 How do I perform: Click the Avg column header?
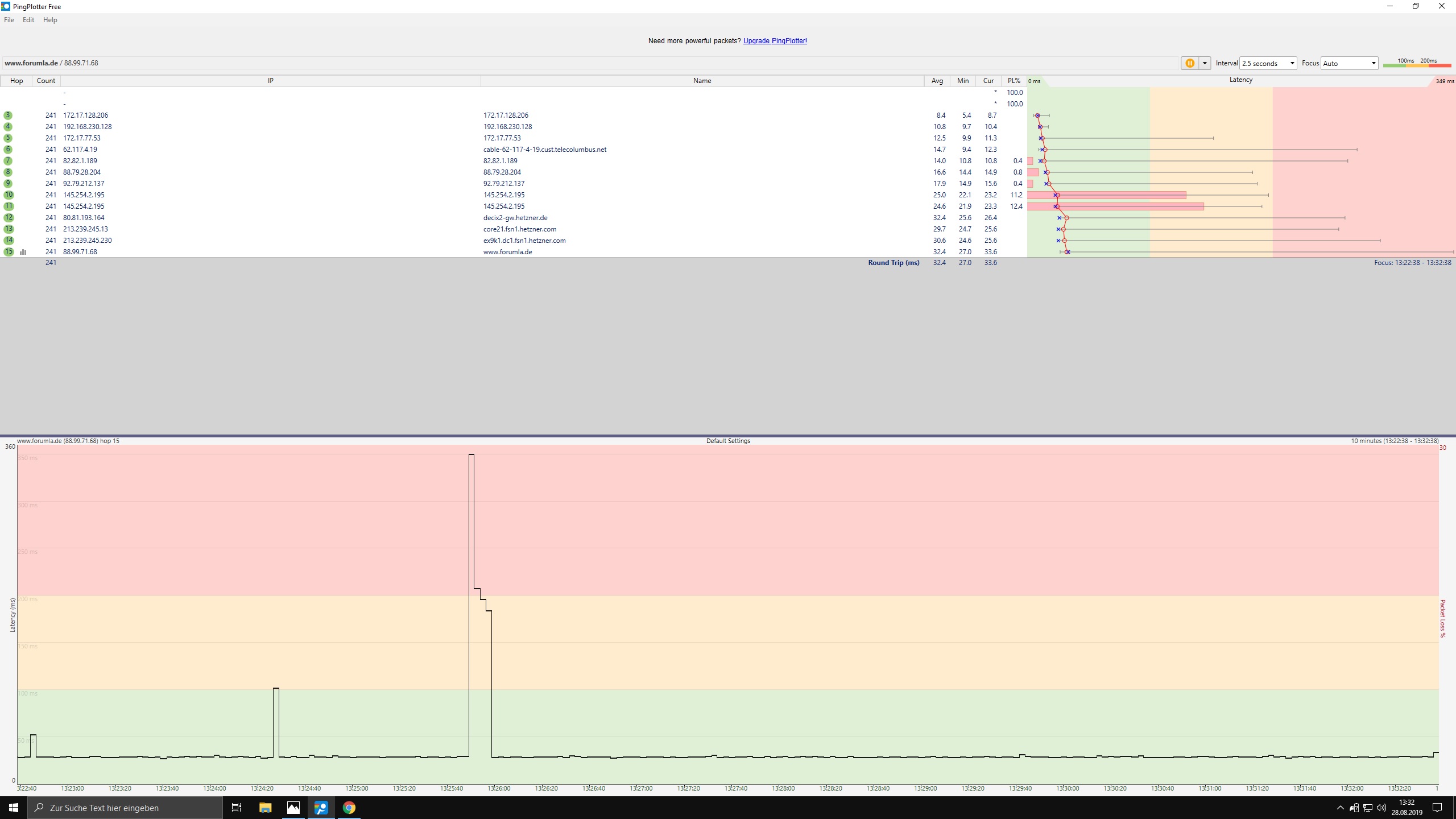[x=937, y=81]
